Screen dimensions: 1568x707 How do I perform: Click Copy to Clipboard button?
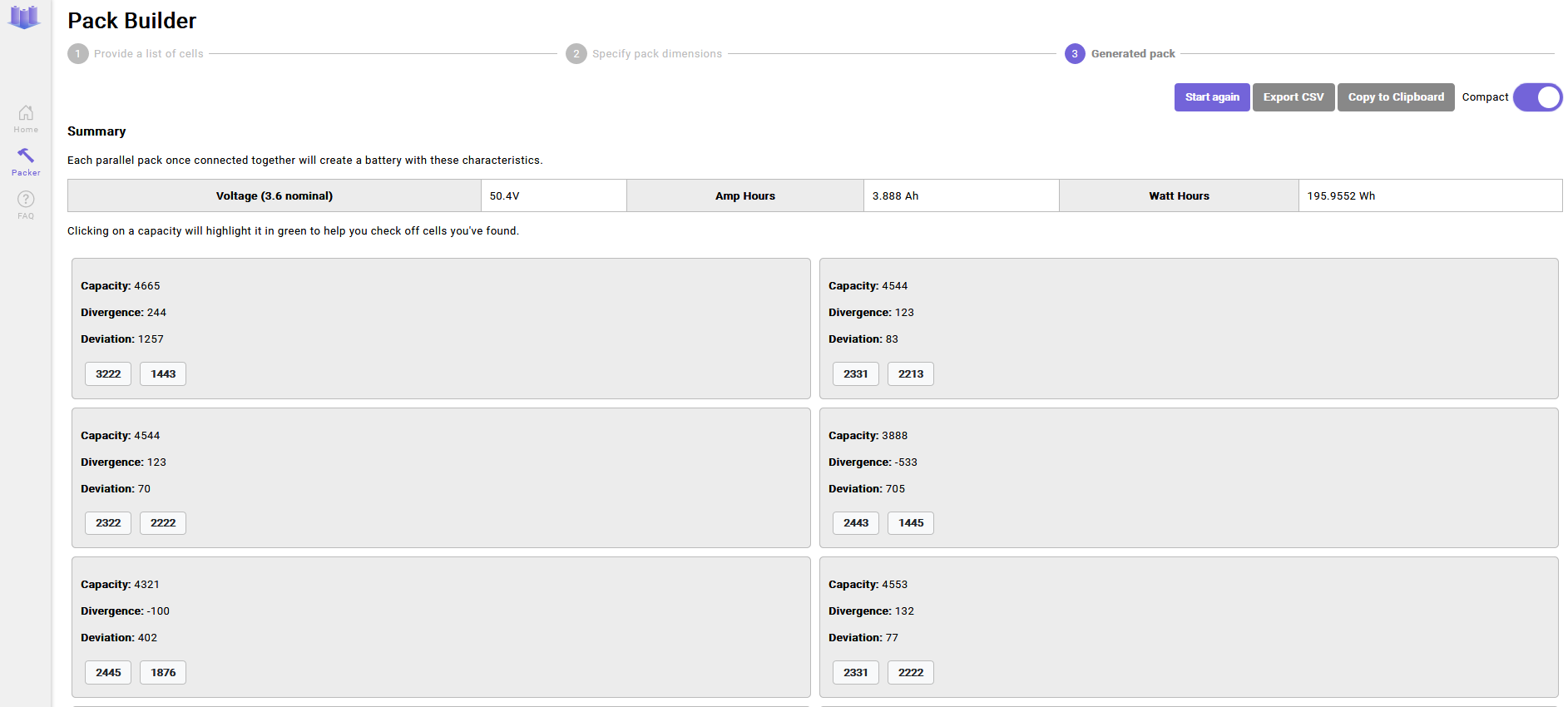[1395, 97]
